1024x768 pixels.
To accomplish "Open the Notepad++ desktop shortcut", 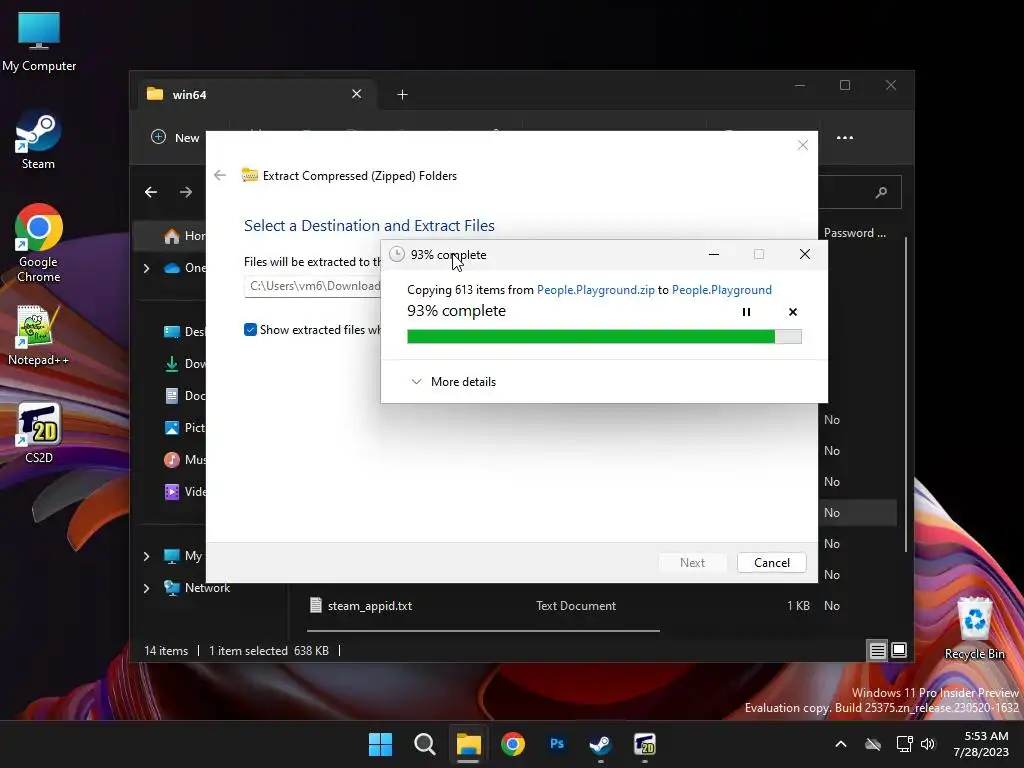I will coord(38,335).
